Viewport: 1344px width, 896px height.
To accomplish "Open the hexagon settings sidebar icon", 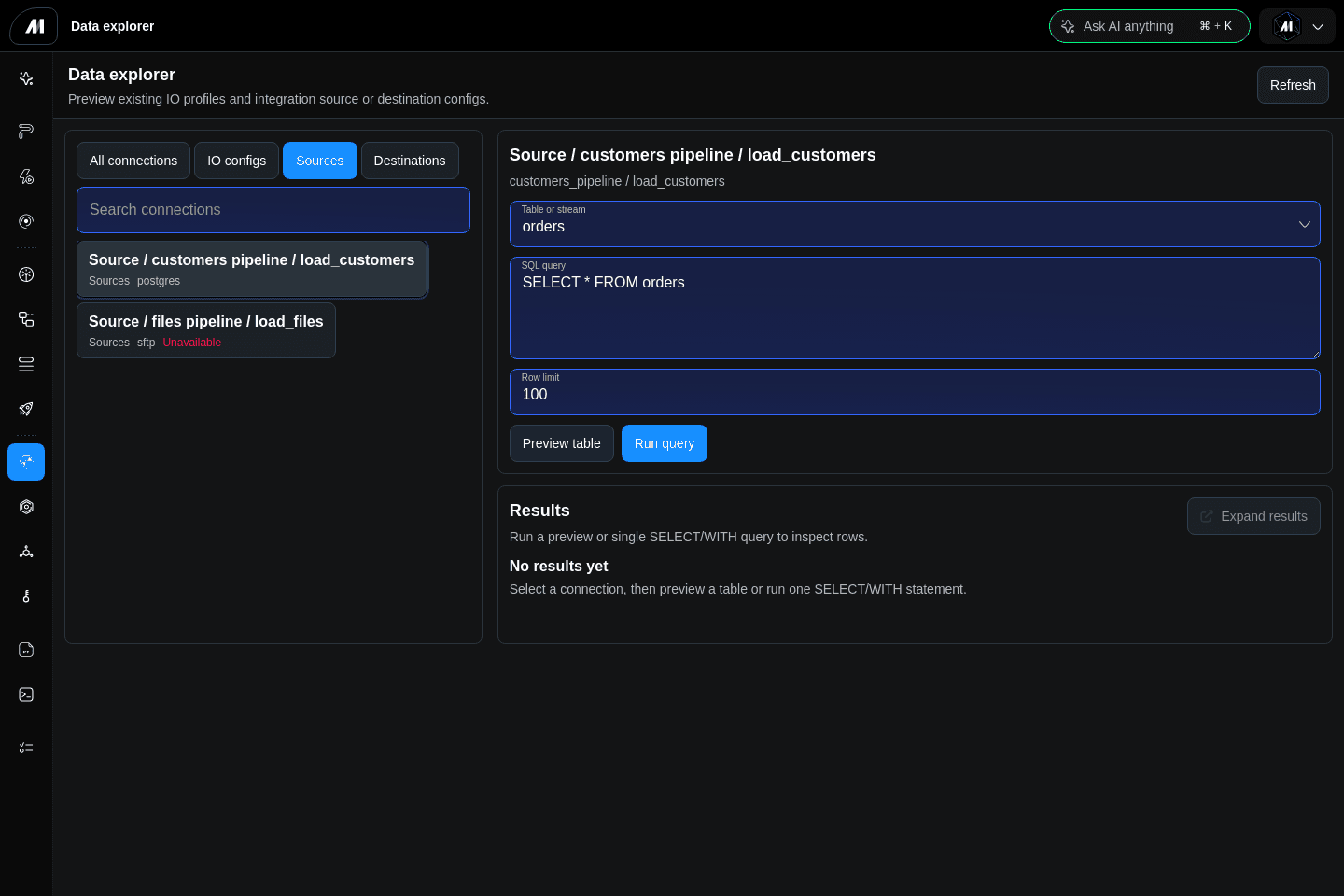I will (26, 507).
